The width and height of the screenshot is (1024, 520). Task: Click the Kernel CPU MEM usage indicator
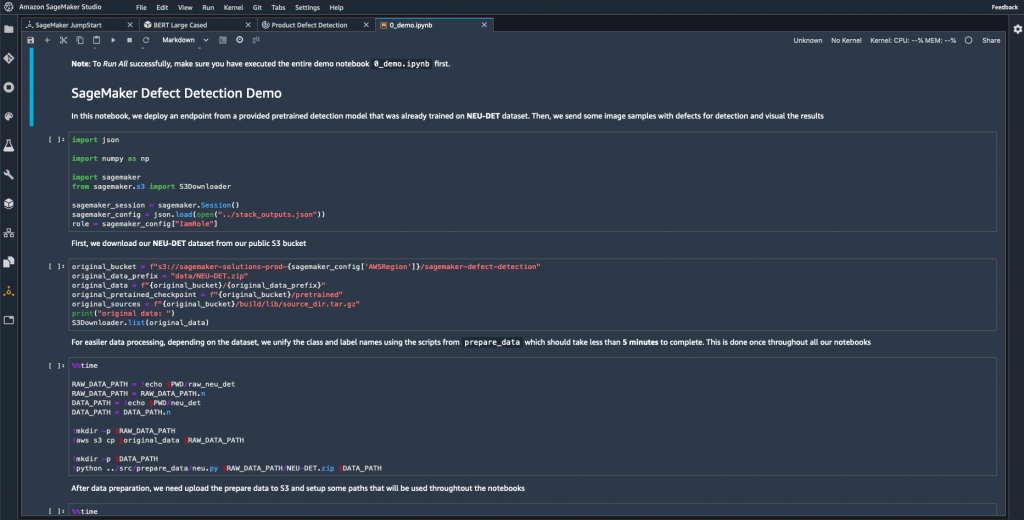(x=912, y=41)
